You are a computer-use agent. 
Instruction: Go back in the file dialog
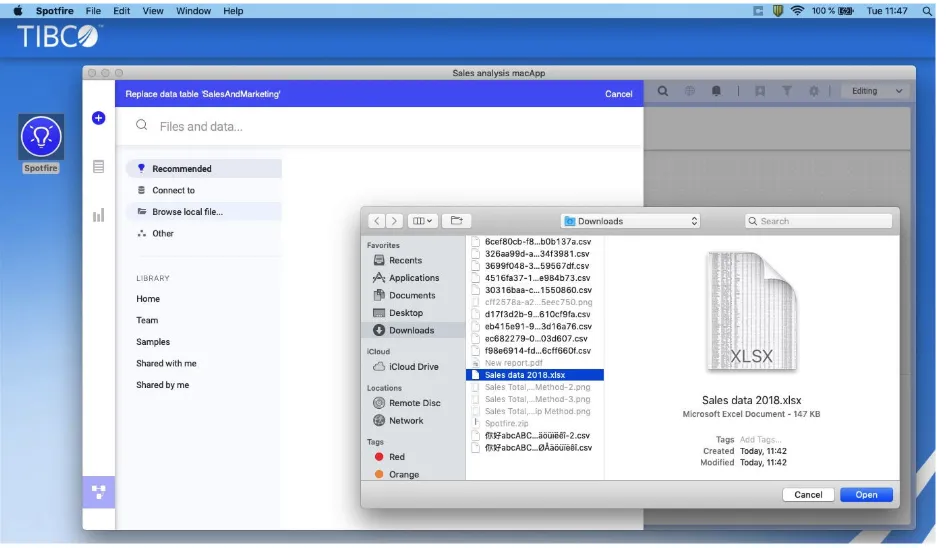tap(376, 221)
